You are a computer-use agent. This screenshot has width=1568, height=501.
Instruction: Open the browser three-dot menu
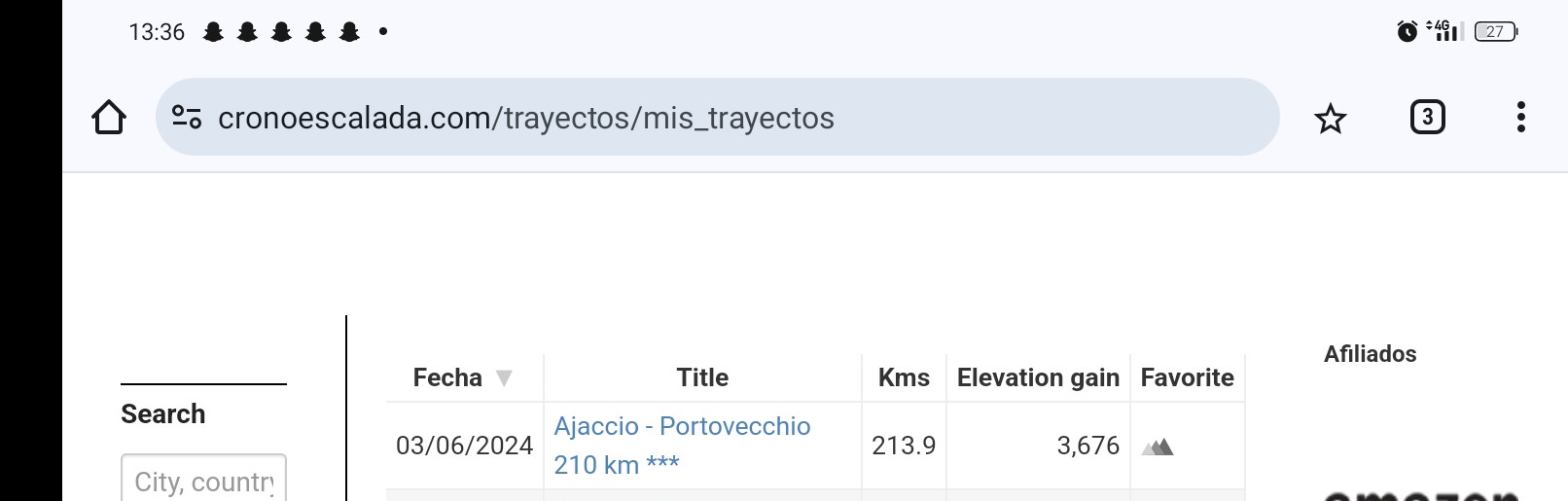pos(1520,118)
